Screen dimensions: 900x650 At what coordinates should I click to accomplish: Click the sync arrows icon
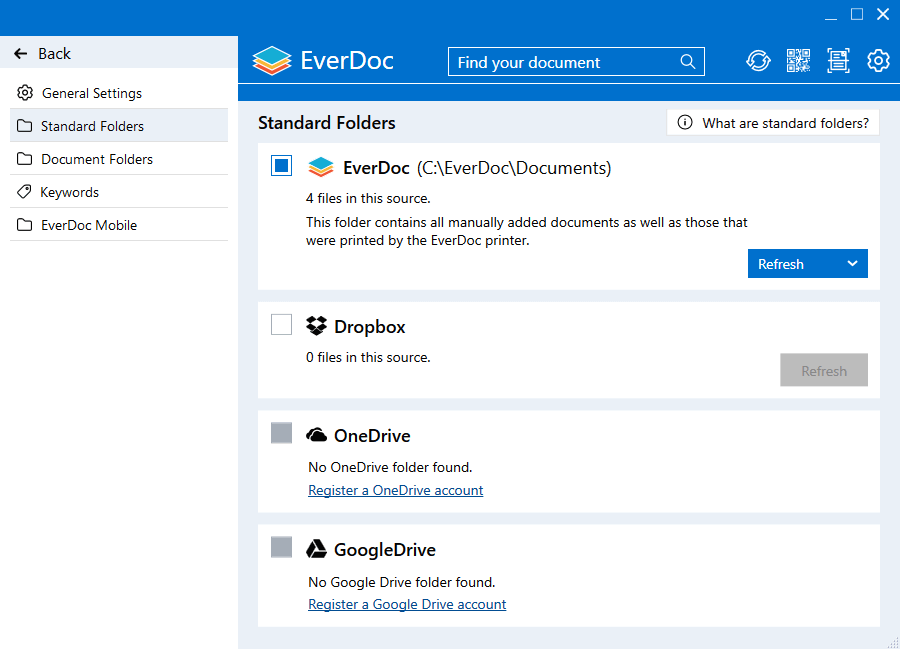click(758, 60)
